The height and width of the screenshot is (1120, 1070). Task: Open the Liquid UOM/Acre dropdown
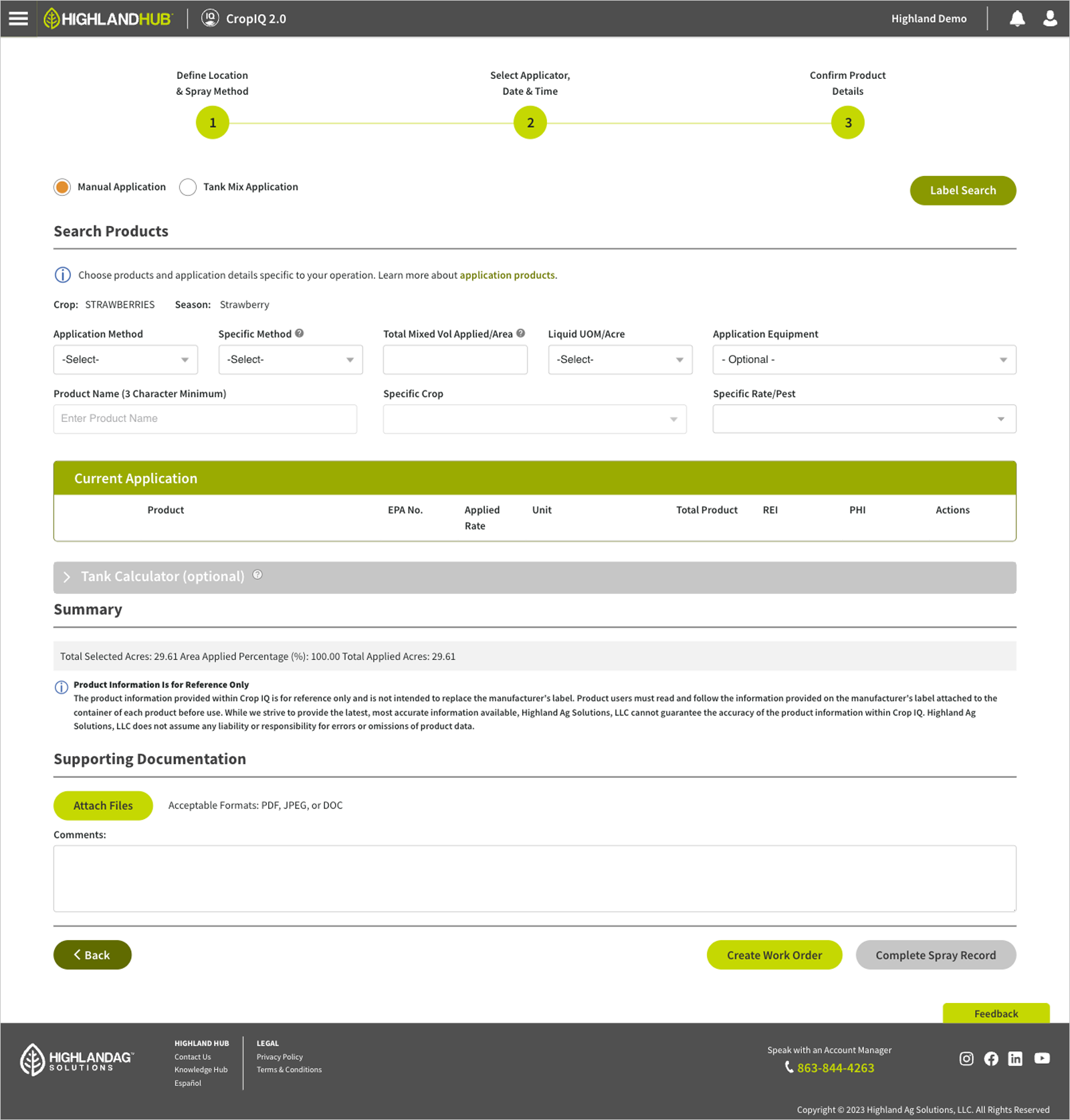619,359
